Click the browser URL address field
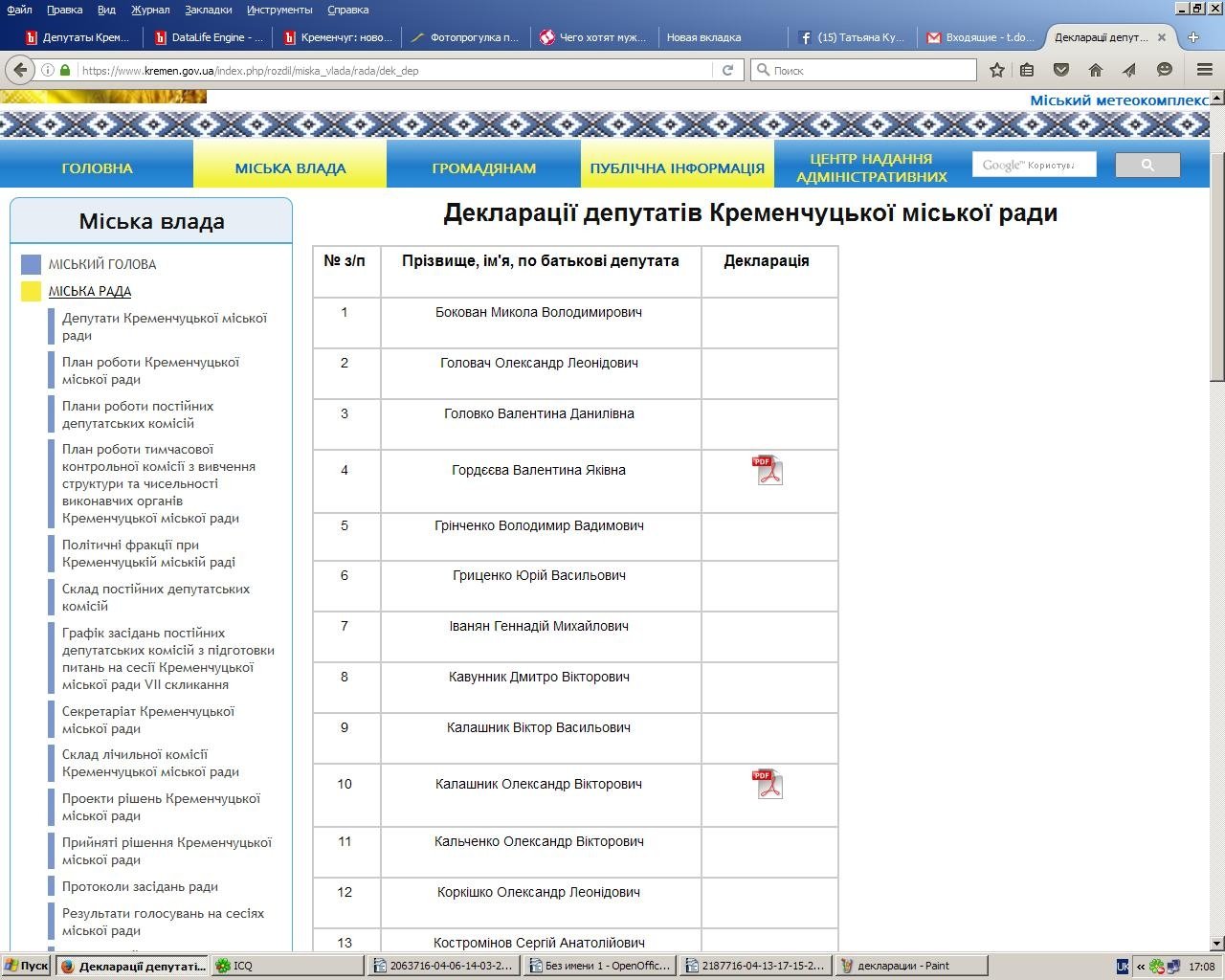This screenshot has height=980, width=1225. [x=394, y=70]
